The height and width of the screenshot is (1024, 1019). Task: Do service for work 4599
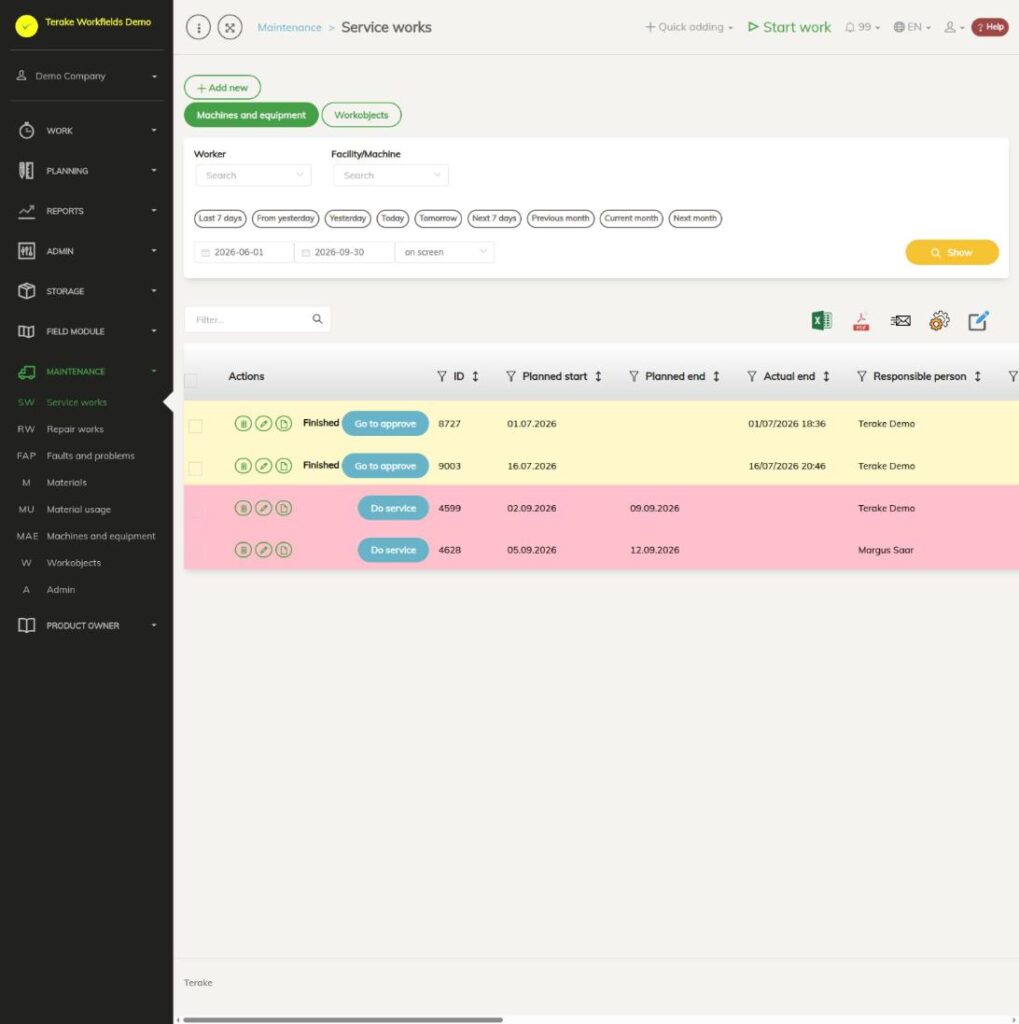[x=393, y=508]
